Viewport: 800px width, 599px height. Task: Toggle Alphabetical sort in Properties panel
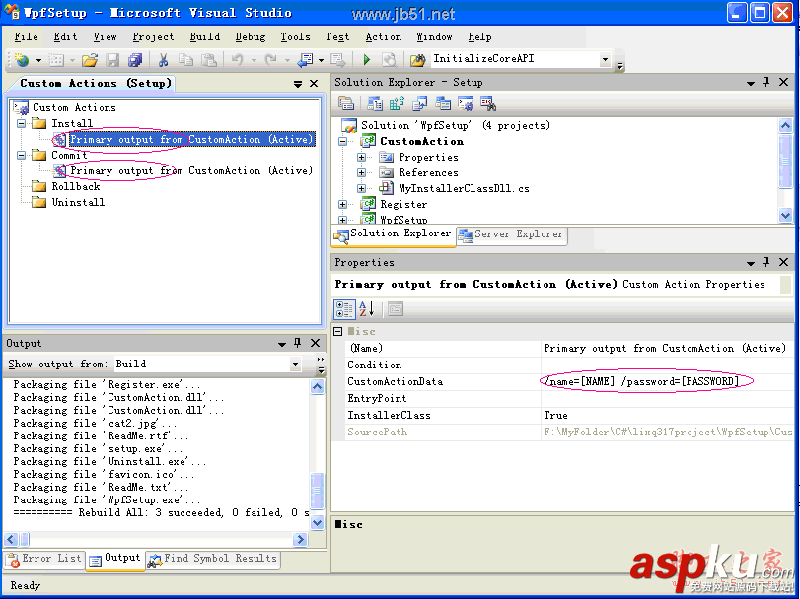click(366, 309)
